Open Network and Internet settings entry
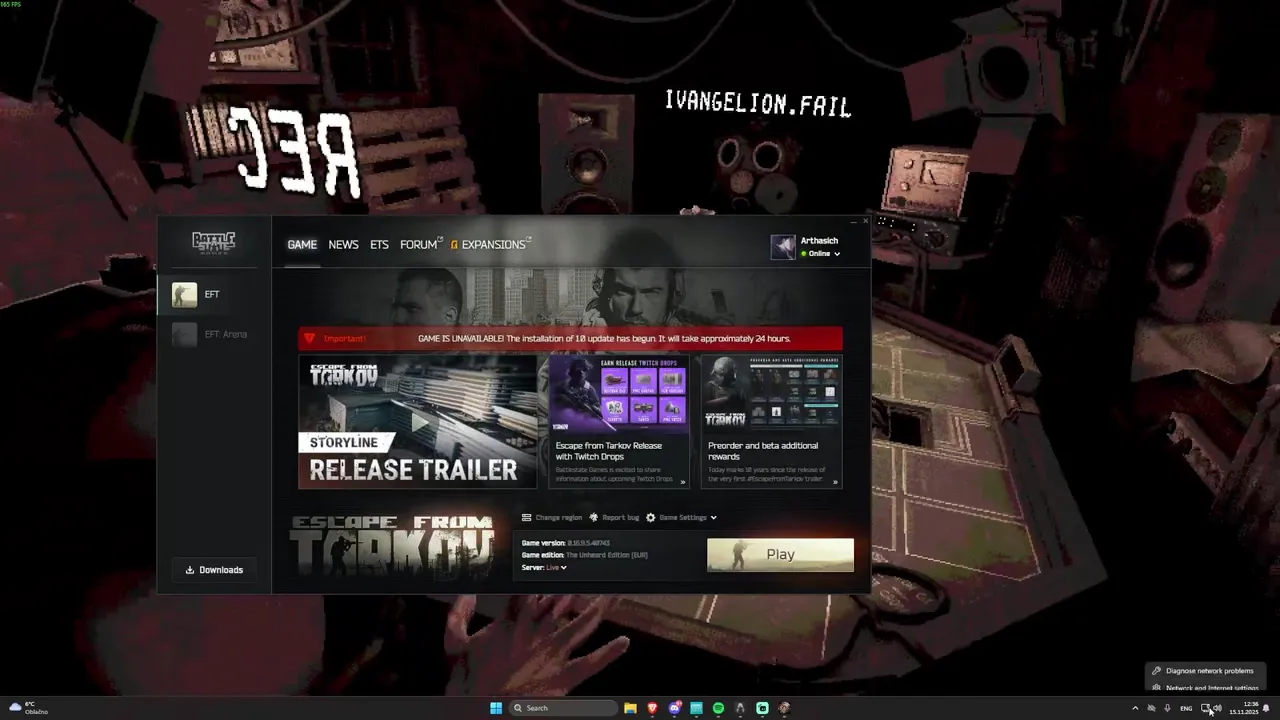This screenshot has width=1280, height=720. [1205, 688]
